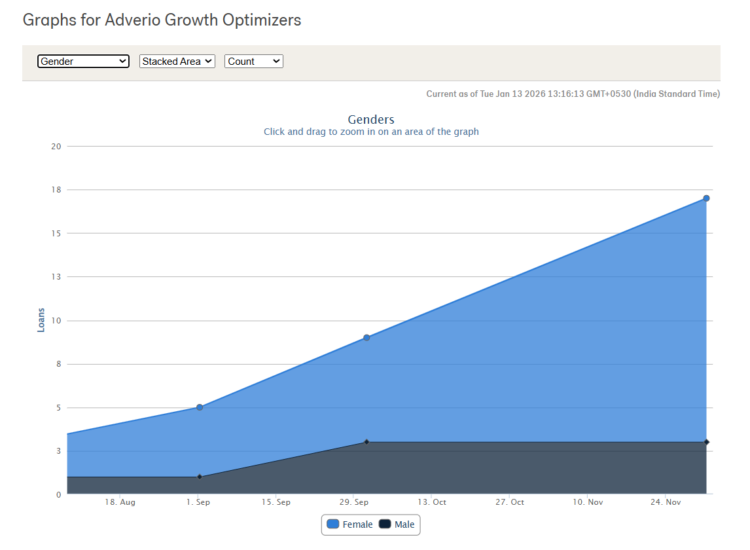
Task: Expand the Count measure dropdown
Action: pyautogui.click(x=254, y=61)
